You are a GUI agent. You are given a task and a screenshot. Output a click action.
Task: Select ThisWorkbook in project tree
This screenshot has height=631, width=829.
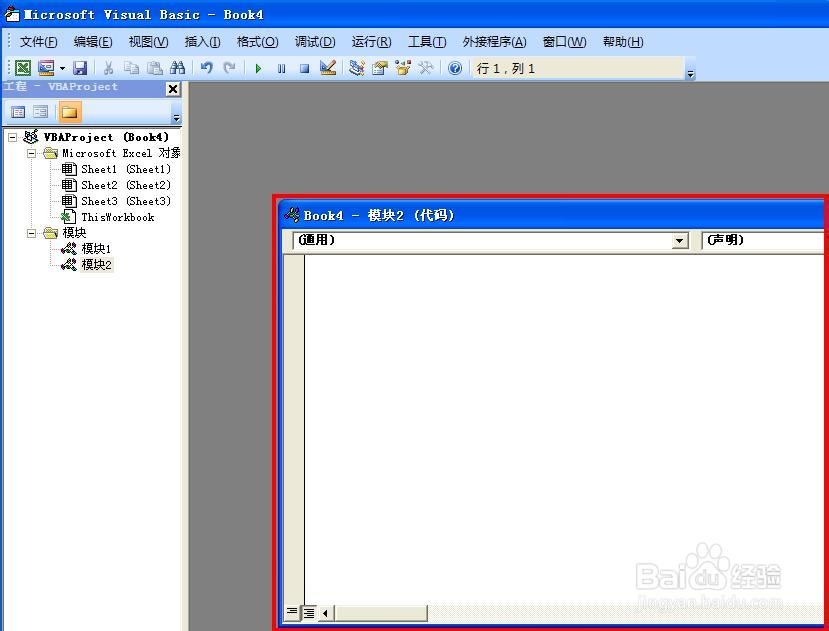pyautogui.click(x=117, y=217)
